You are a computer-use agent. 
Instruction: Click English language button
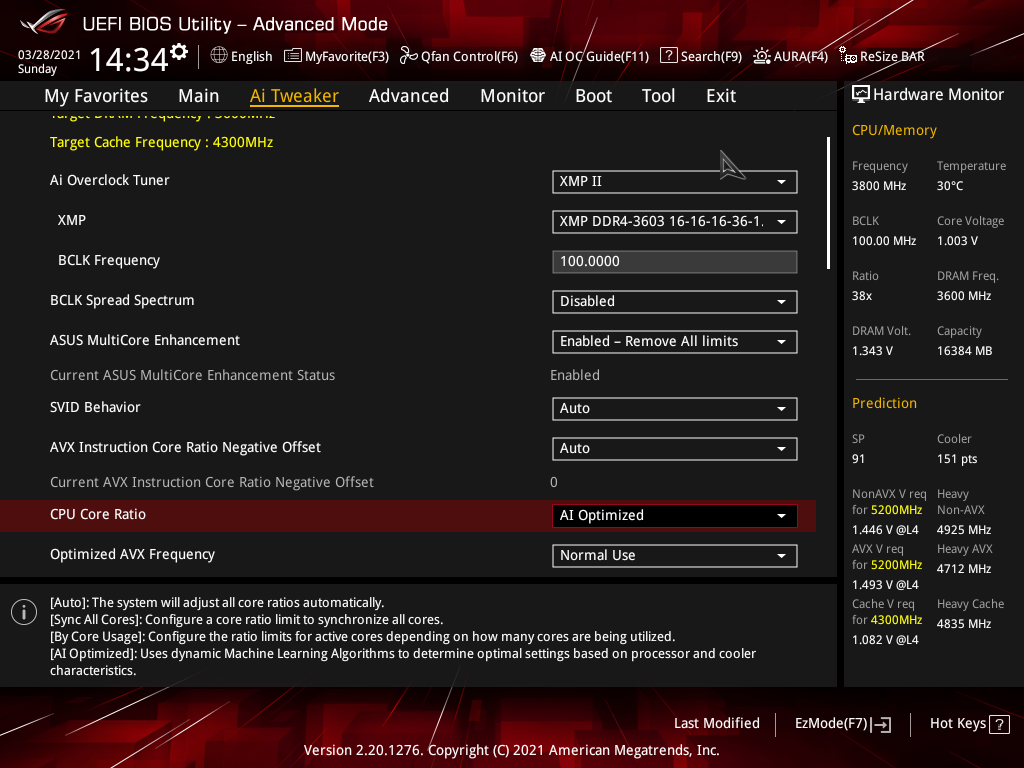pos(242,56)
